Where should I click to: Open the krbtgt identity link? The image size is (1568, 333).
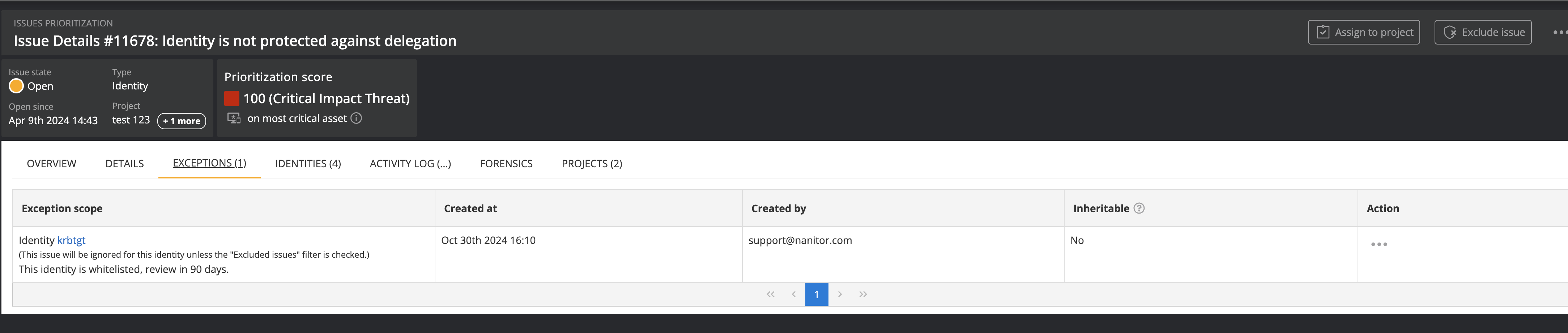coord(71,240)
